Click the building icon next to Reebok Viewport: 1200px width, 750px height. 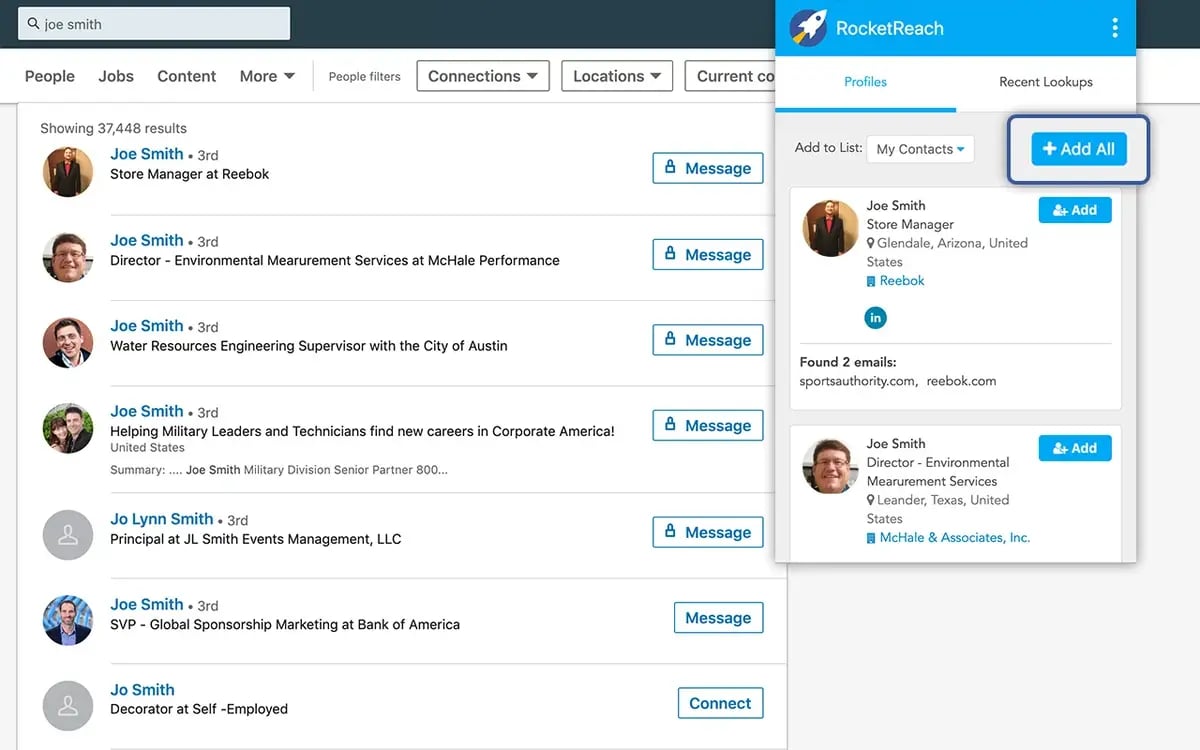point(870,281)
